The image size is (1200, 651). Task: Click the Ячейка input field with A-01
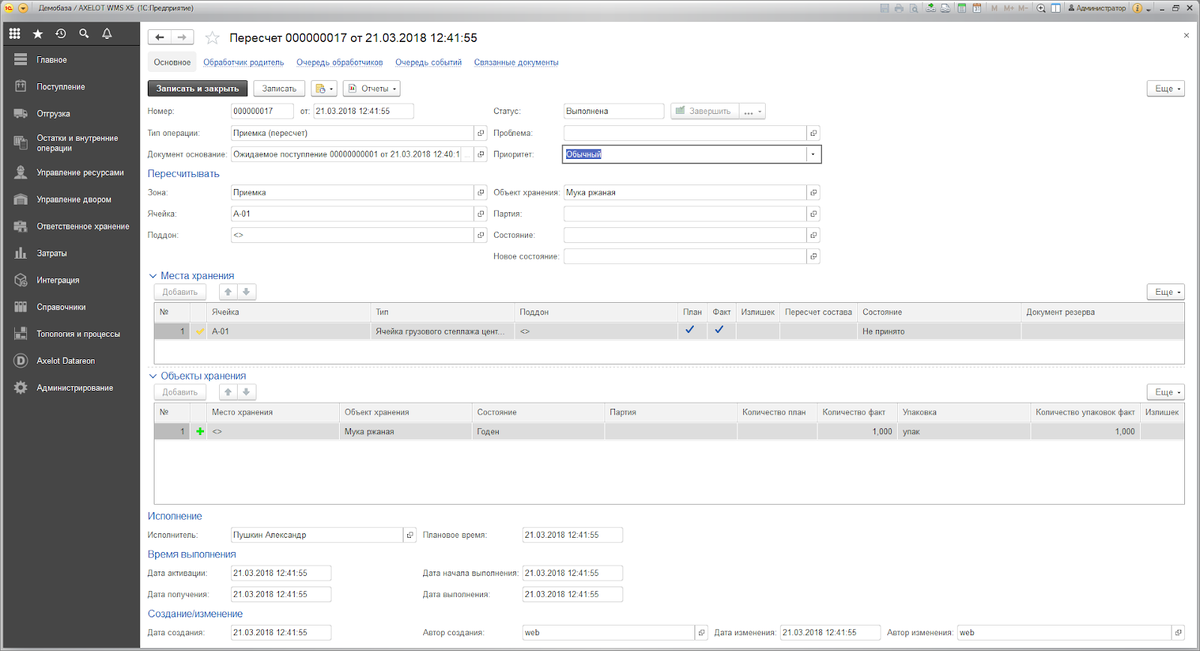pos(351,213)
